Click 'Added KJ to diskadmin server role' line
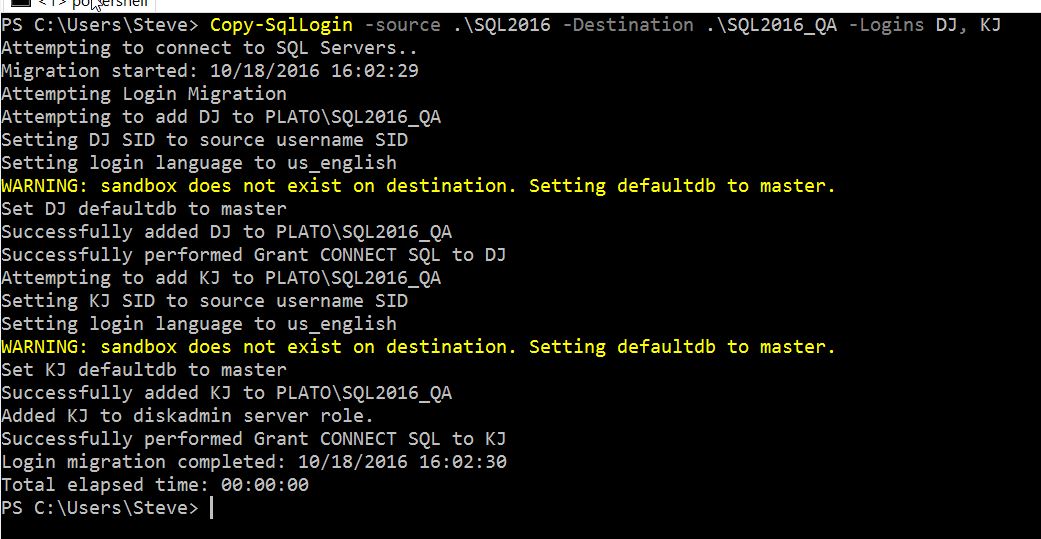 pos(187,416)
